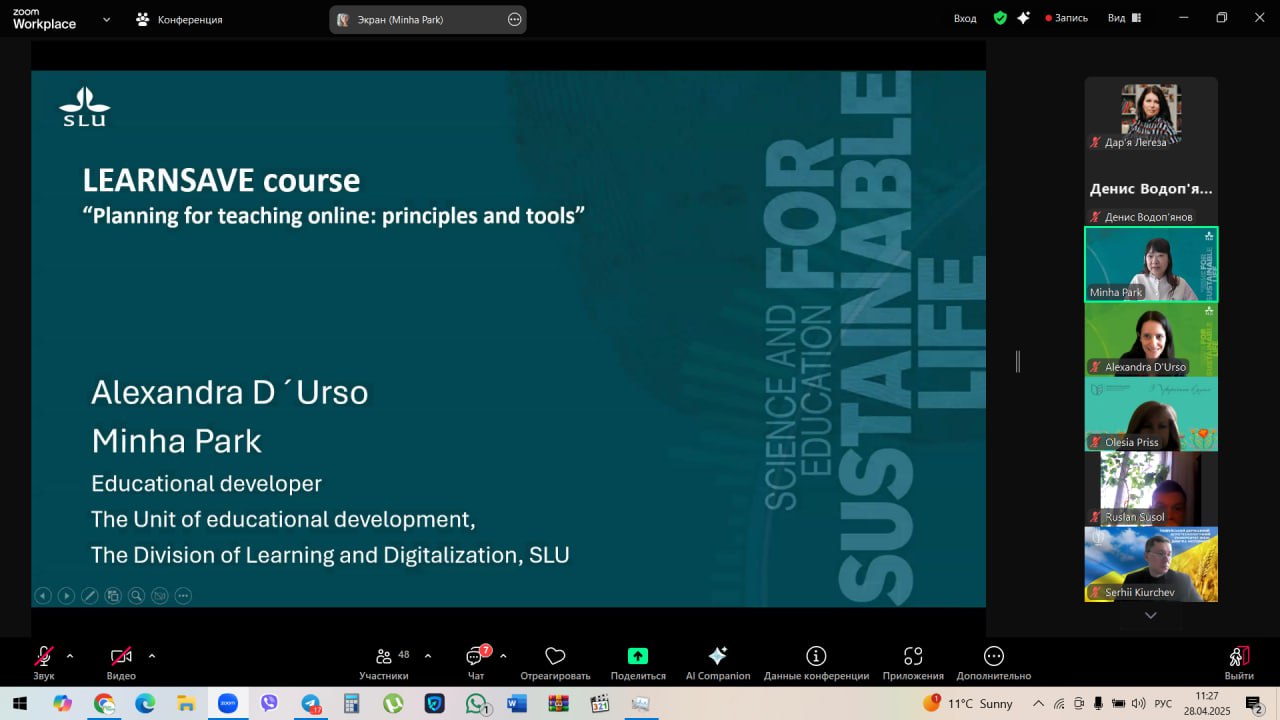Select Дар'я Легеза video thumbnail
This screenshot has height=720, width=1280.
coord(1151,114)
